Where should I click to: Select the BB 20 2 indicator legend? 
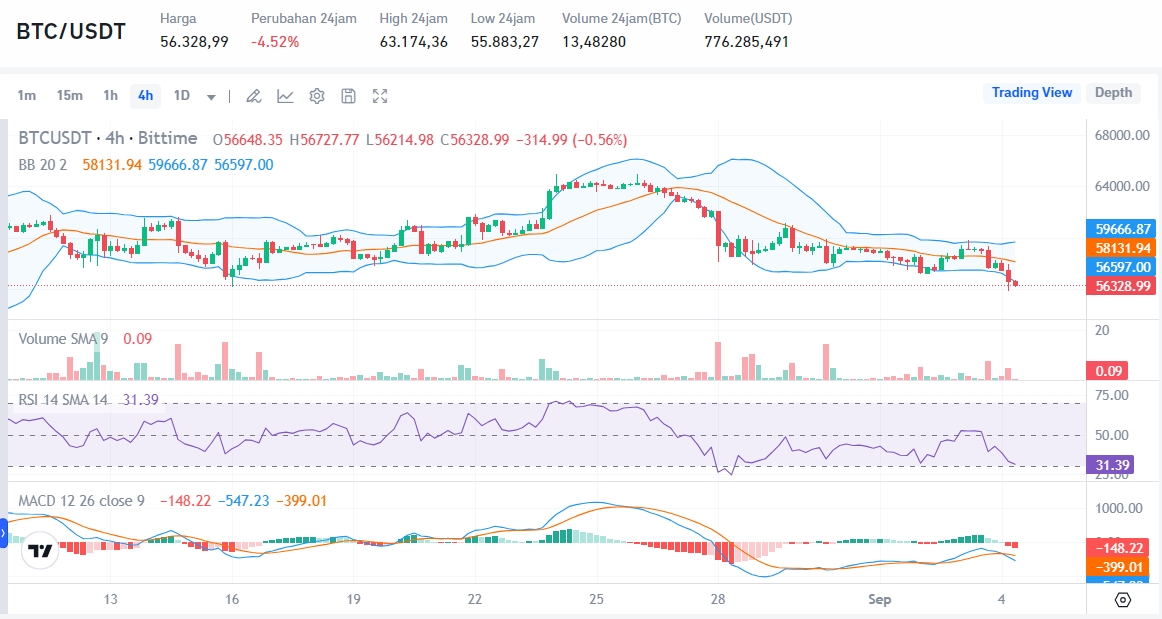click(43, 165)
